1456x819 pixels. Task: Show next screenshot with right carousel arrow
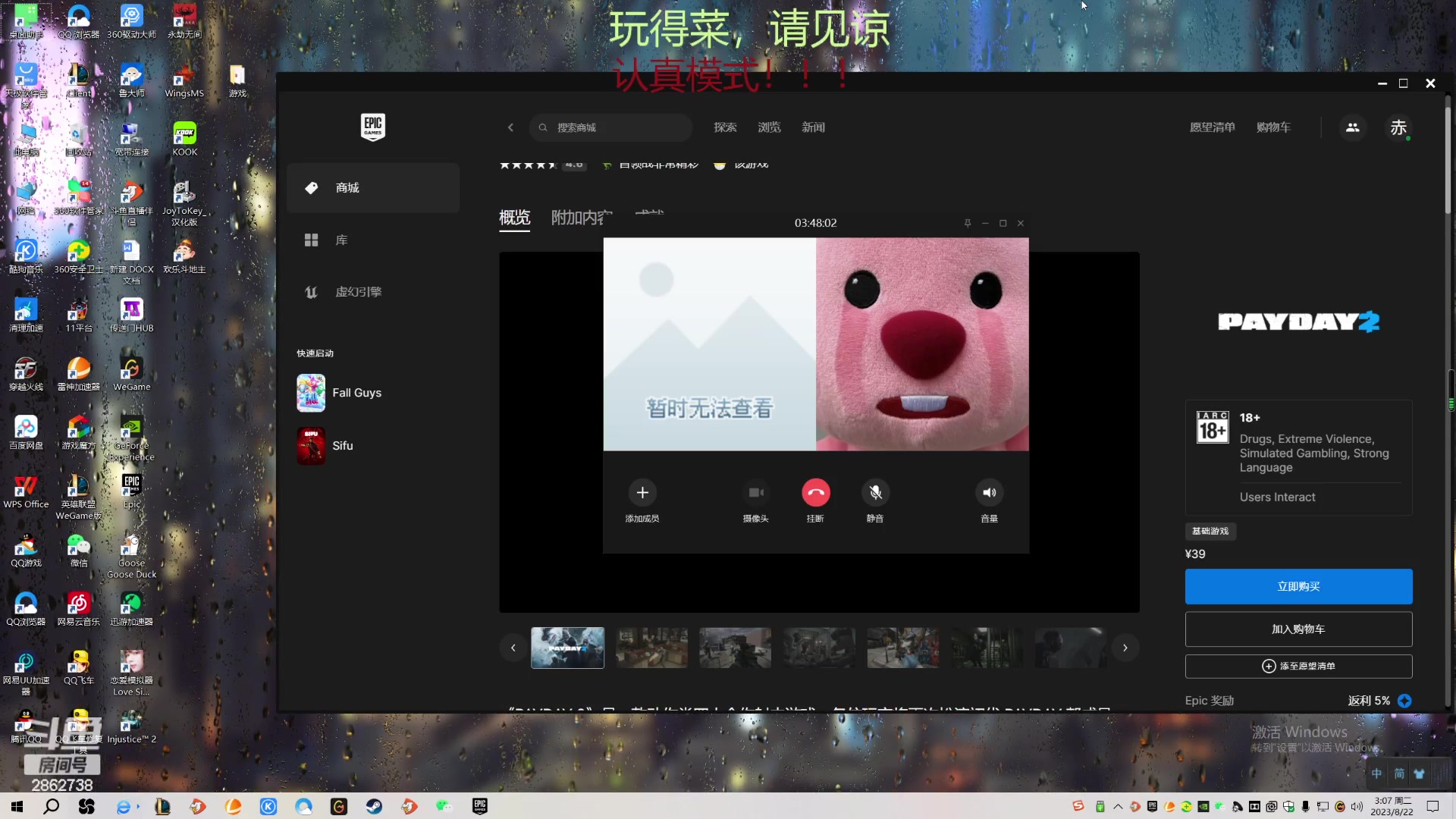point(1125,648)
